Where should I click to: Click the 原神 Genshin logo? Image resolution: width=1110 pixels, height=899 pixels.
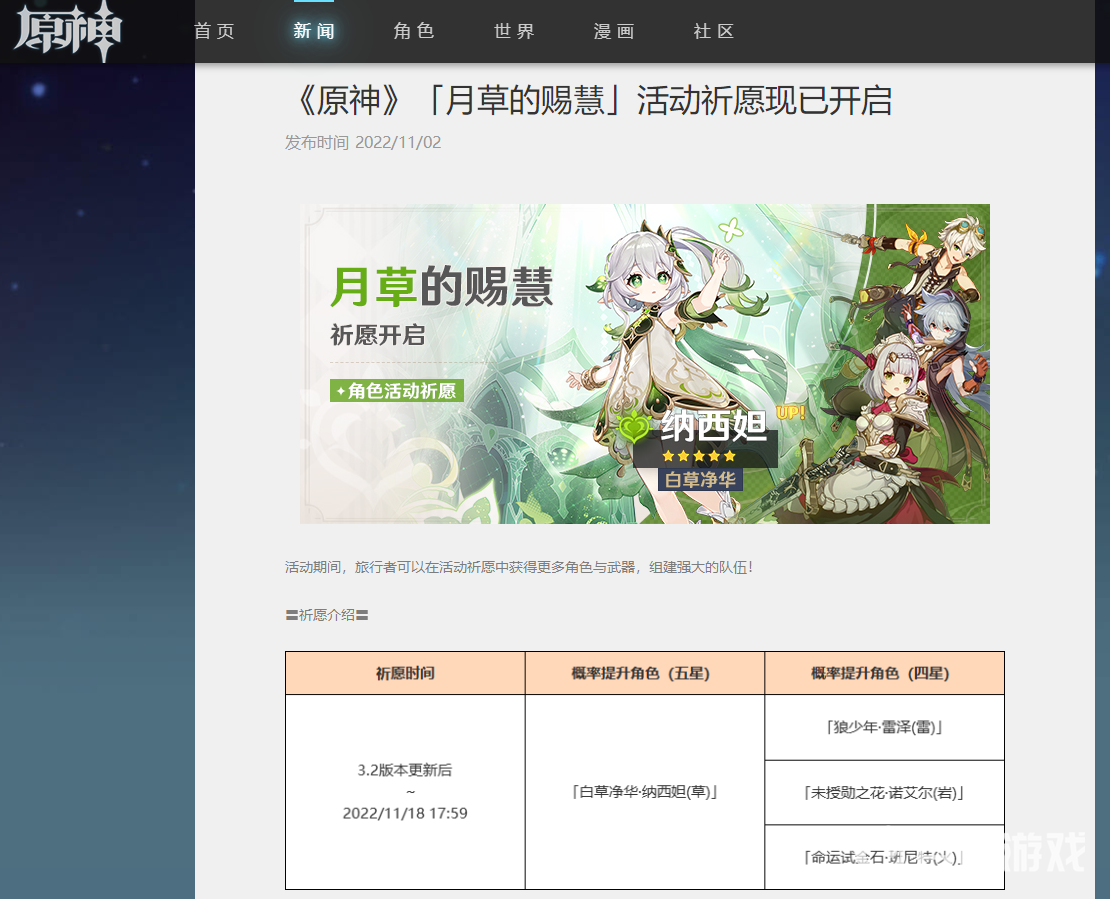(x=68, y=31)
